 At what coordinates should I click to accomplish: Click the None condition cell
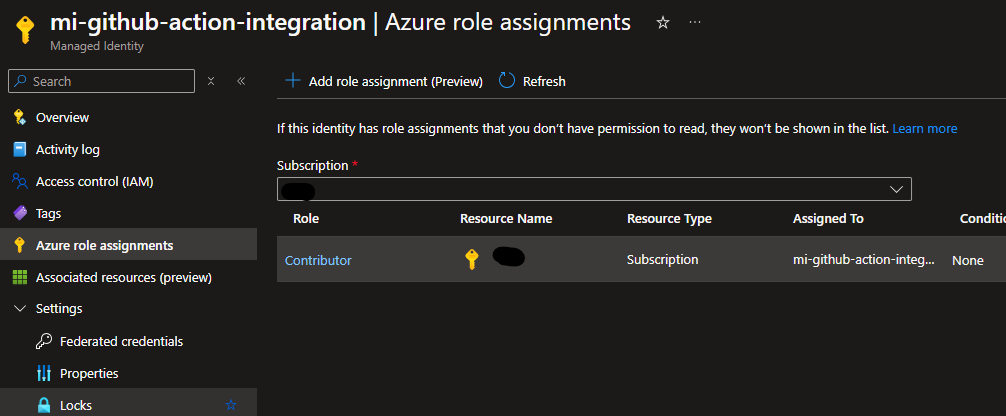[968, 261]
